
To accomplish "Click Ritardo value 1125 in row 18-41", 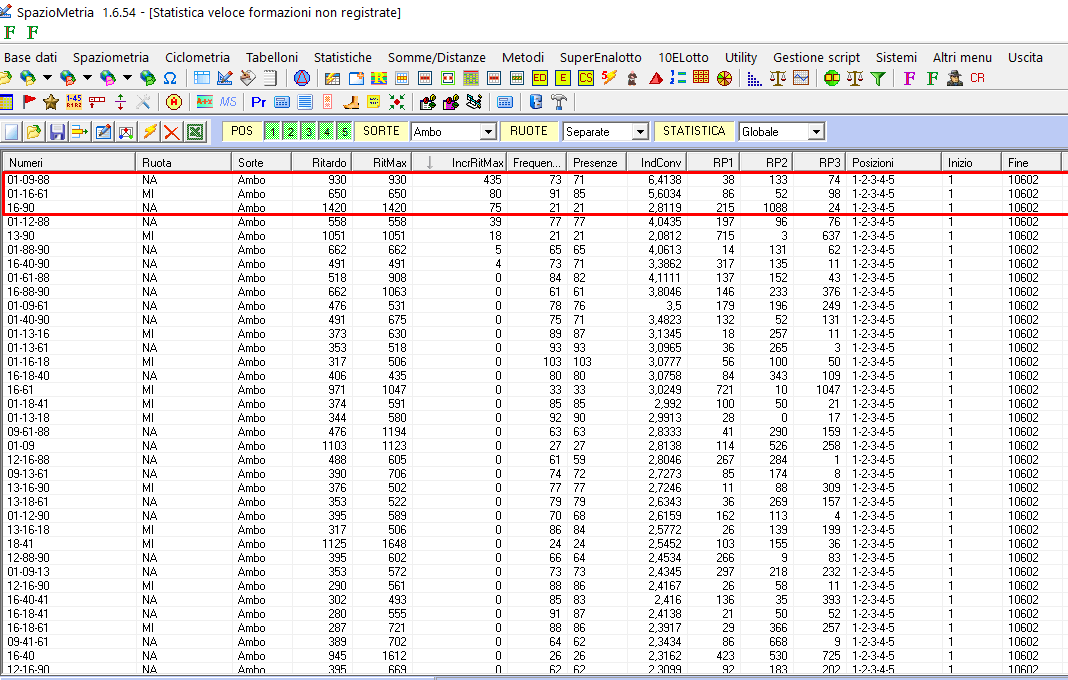I will 334,544.
